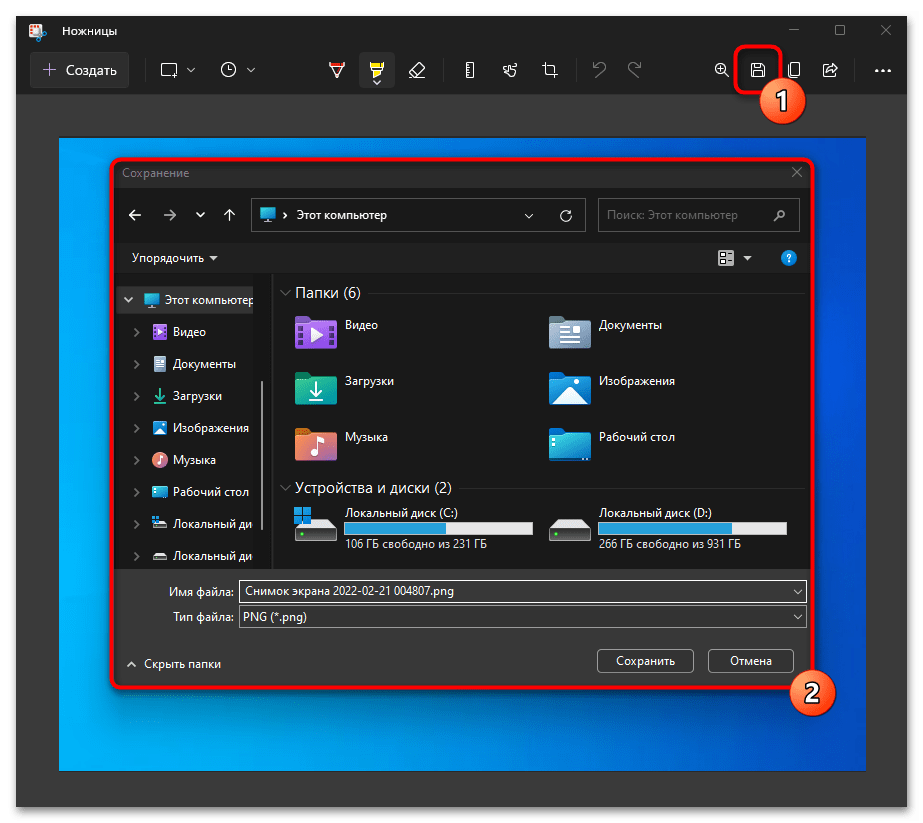Open recent locations chevron
The height and width of the screenshot is (823, 923).
(x=201, y=215)
